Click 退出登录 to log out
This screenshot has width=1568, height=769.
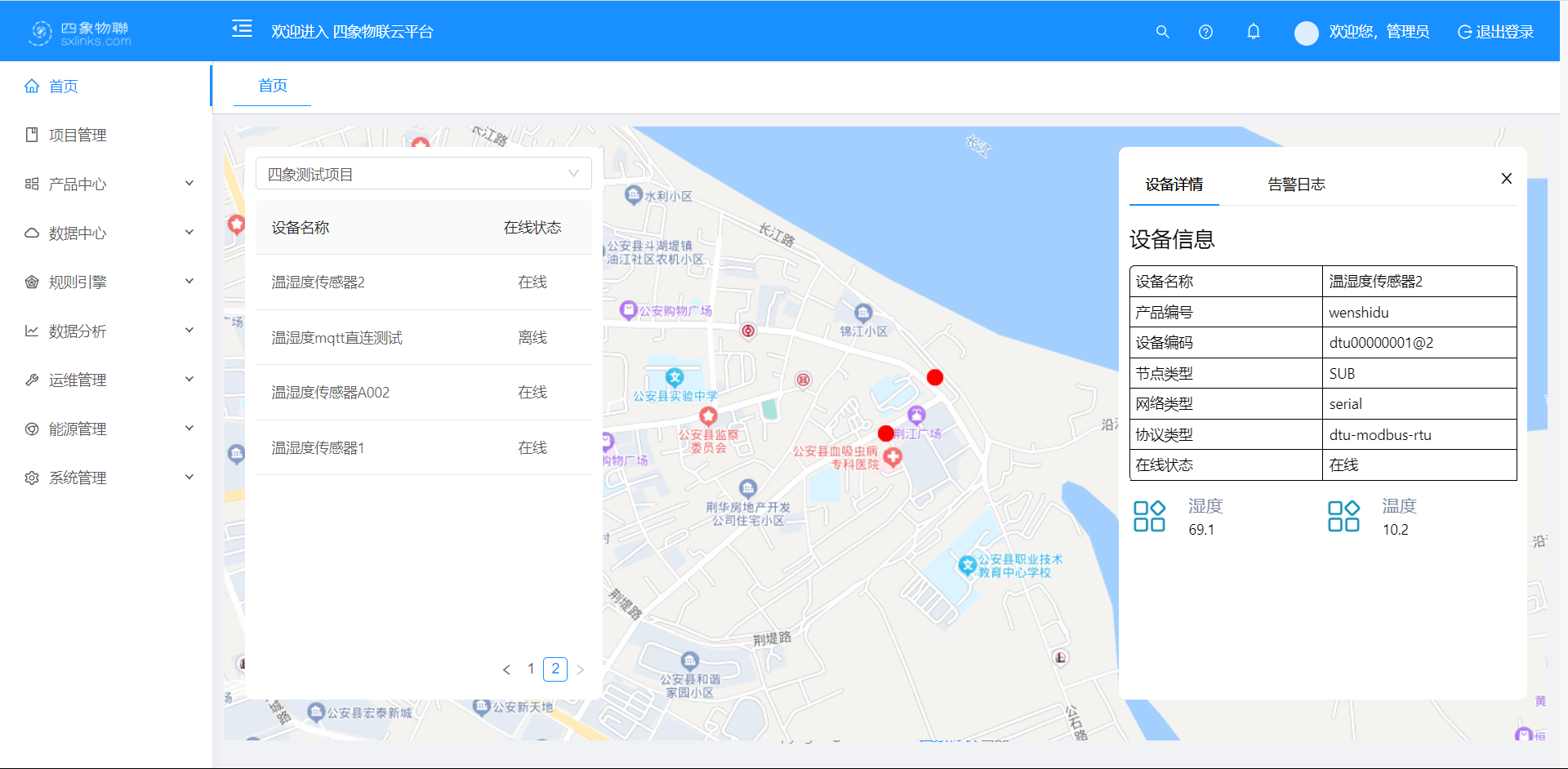(1504, 32)
